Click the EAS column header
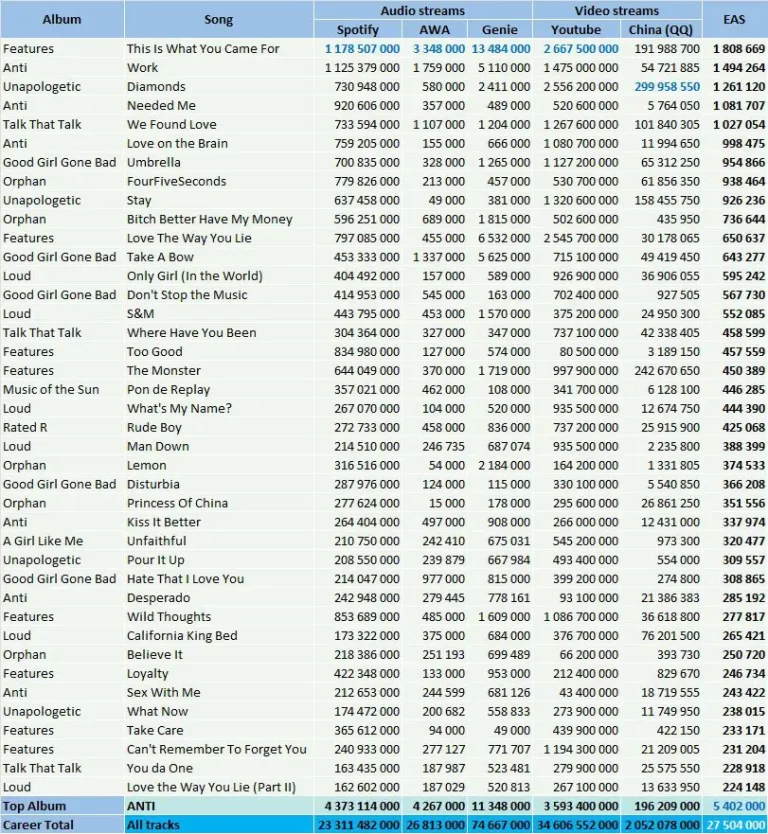Viewport: 768px width, 834px height. coord(735,19)
